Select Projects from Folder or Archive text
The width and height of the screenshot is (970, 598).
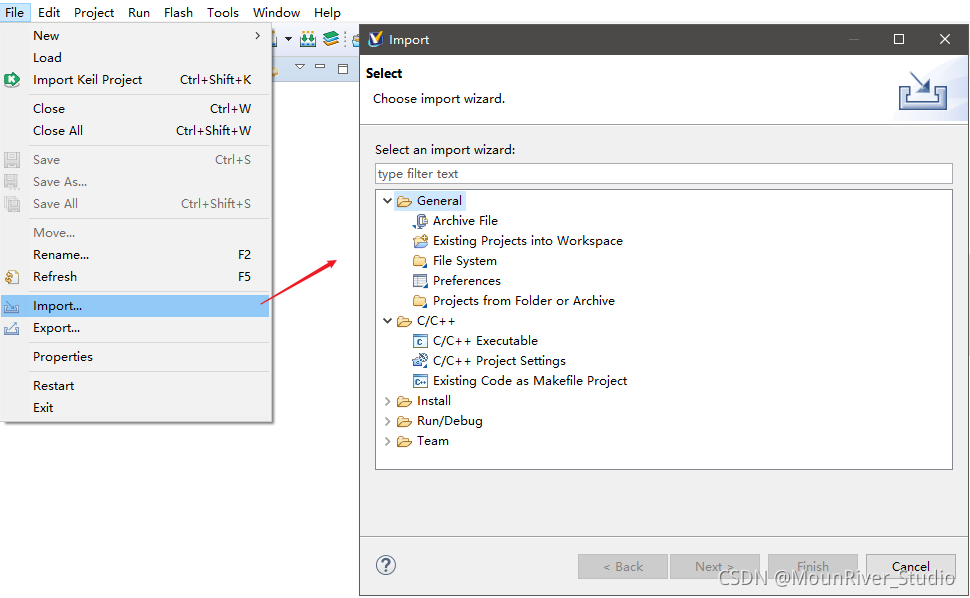(x=524, y=301)
